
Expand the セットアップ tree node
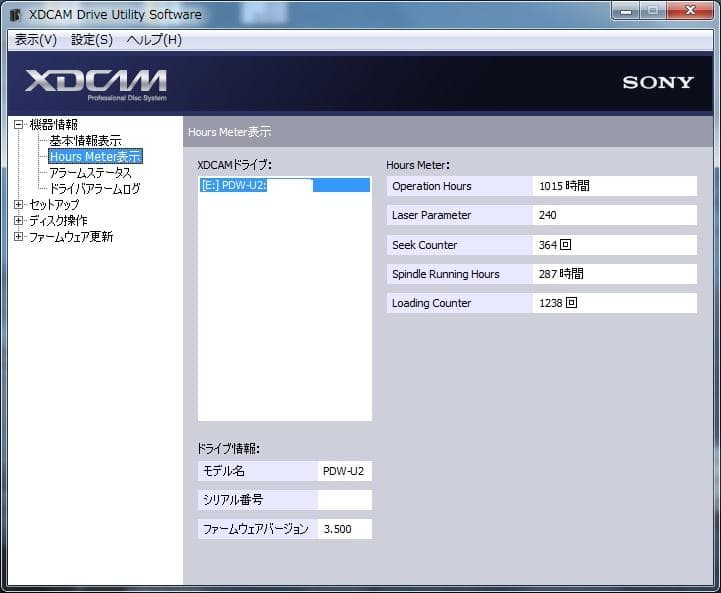18,205
